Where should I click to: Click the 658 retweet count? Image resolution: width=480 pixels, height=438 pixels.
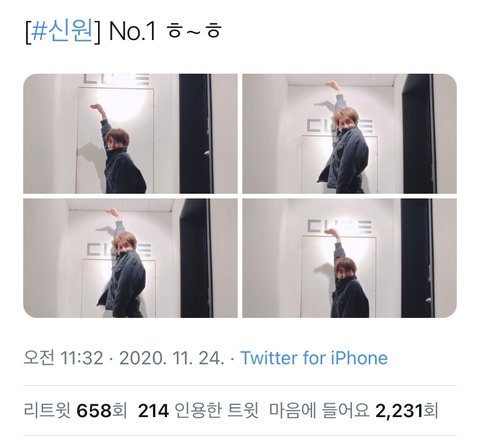coord(94,410)
